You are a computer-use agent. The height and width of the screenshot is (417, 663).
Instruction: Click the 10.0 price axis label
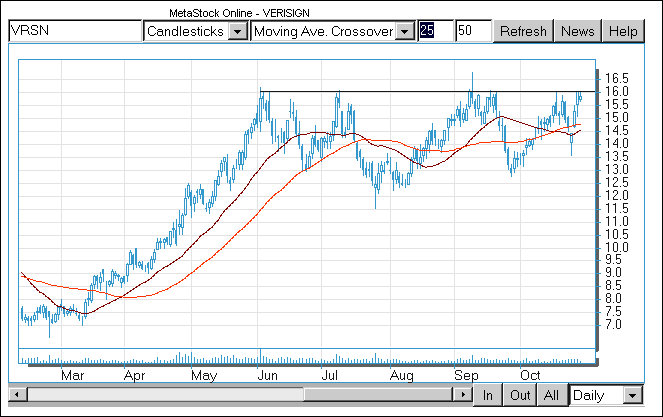[x=616, y=247]
